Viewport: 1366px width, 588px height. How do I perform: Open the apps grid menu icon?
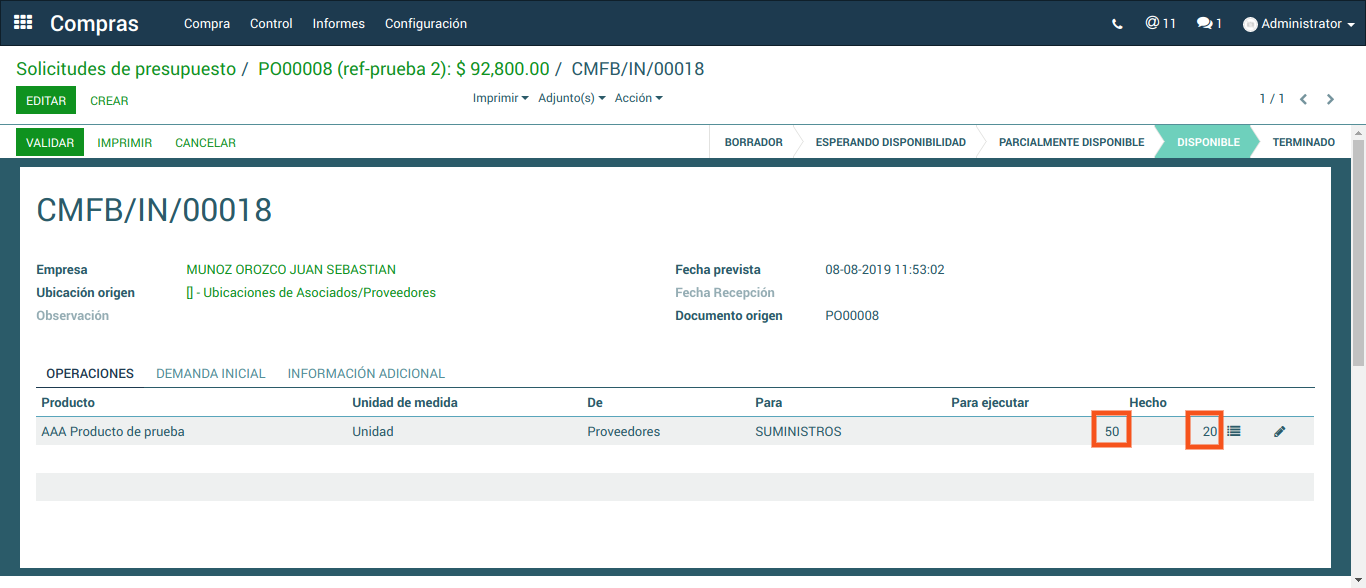[x=23, y=22]
